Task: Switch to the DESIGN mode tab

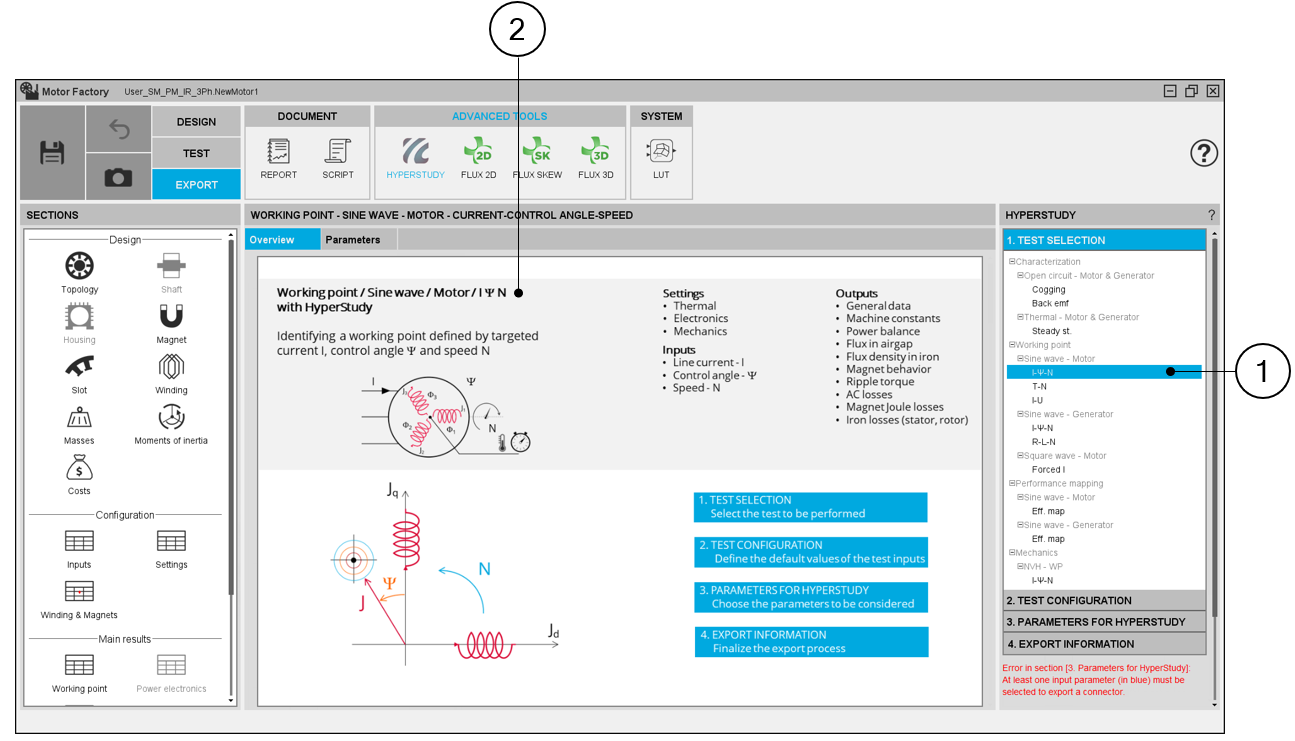Action: tap(196, 122)
